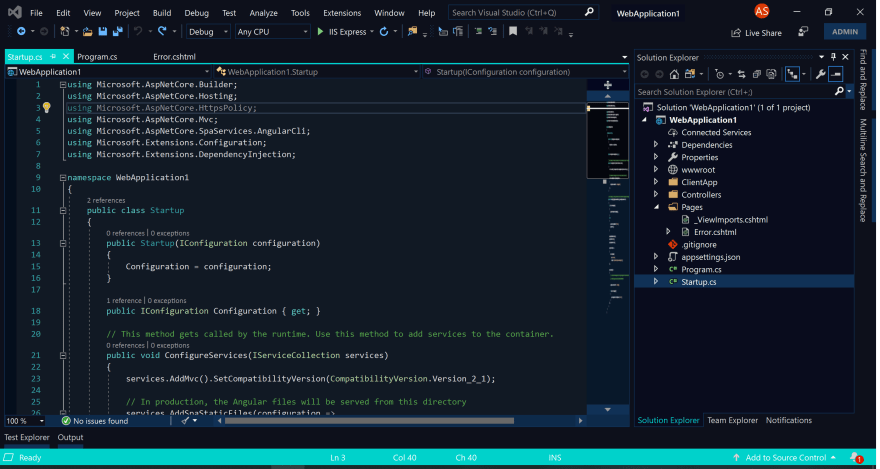Screen dimensions: 880x469
Task: Click the ADMIN button
Action: [845, 32]
